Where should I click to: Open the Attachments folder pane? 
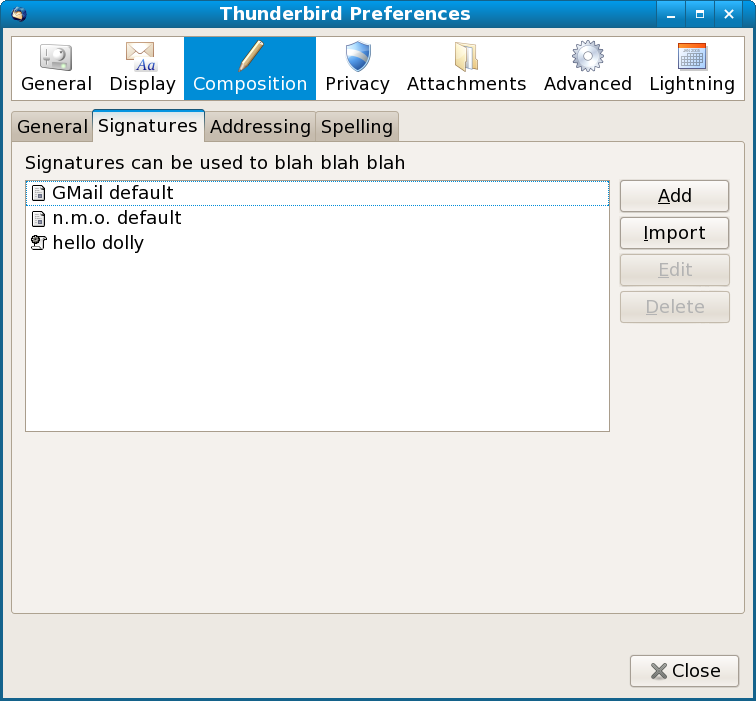pos(466,68)
